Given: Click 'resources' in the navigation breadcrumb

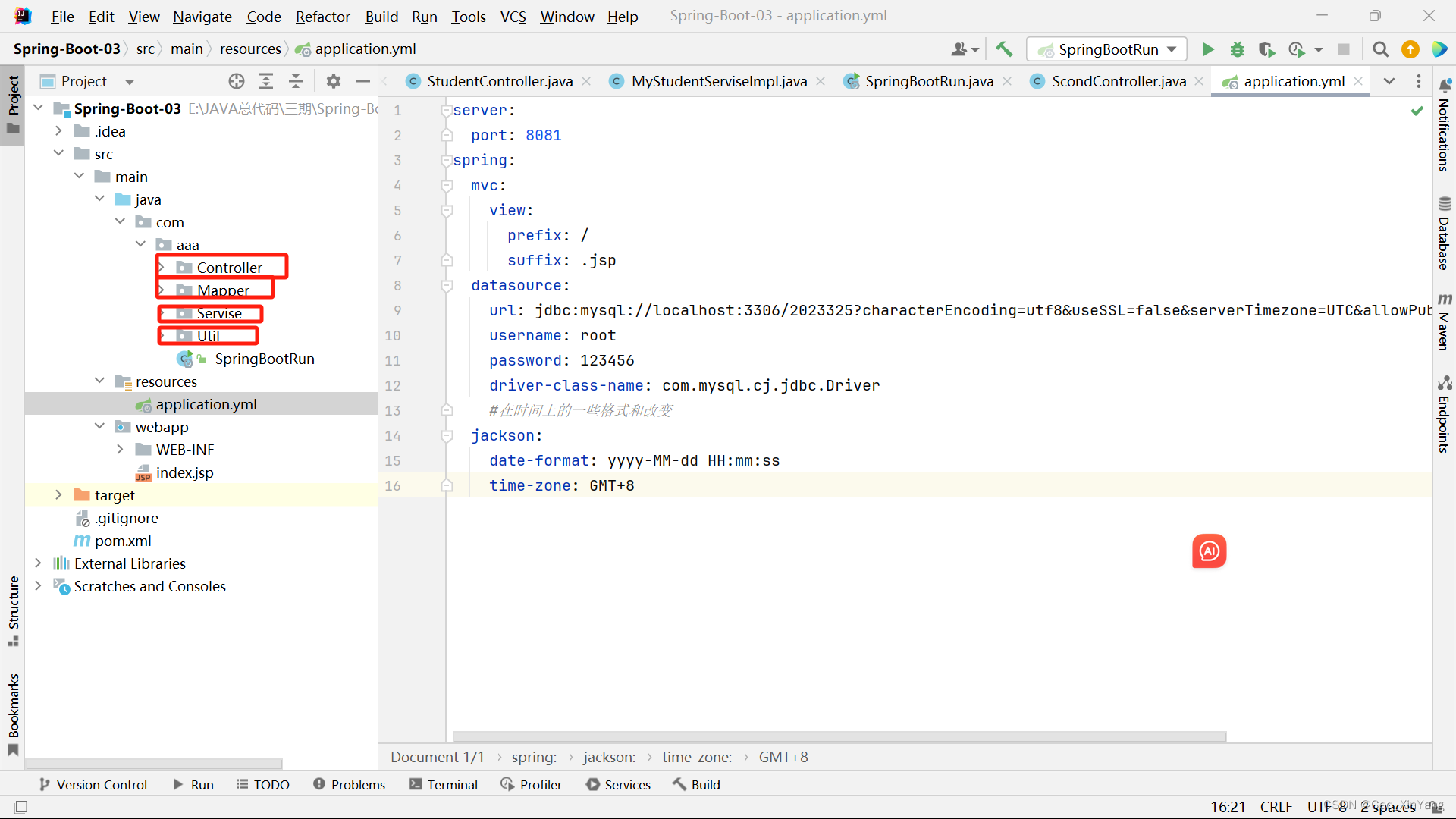Looking at the screenshot, I should [x=250, y=49].
